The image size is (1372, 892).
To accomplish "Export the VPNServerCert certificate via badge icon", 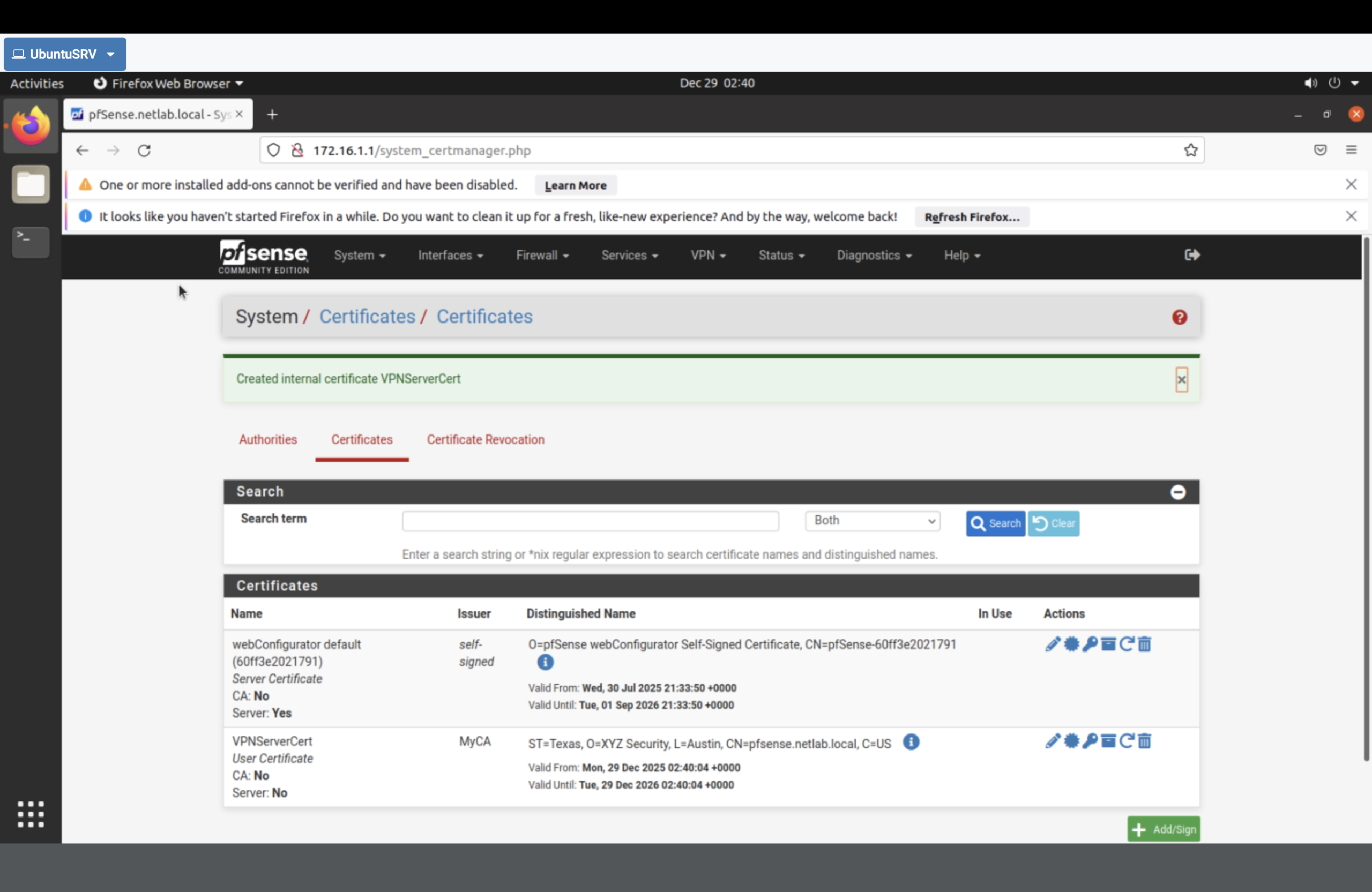I will point(1072,741).
